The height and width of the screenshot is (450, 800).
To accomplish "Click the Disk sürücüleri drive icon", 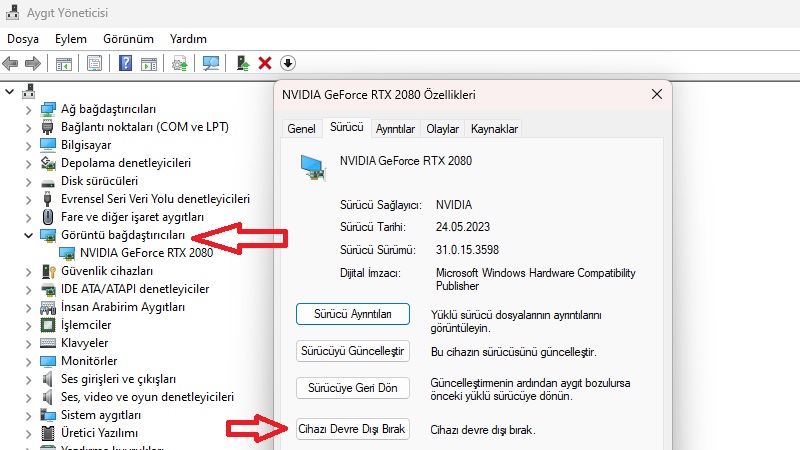I will point(48,182).
